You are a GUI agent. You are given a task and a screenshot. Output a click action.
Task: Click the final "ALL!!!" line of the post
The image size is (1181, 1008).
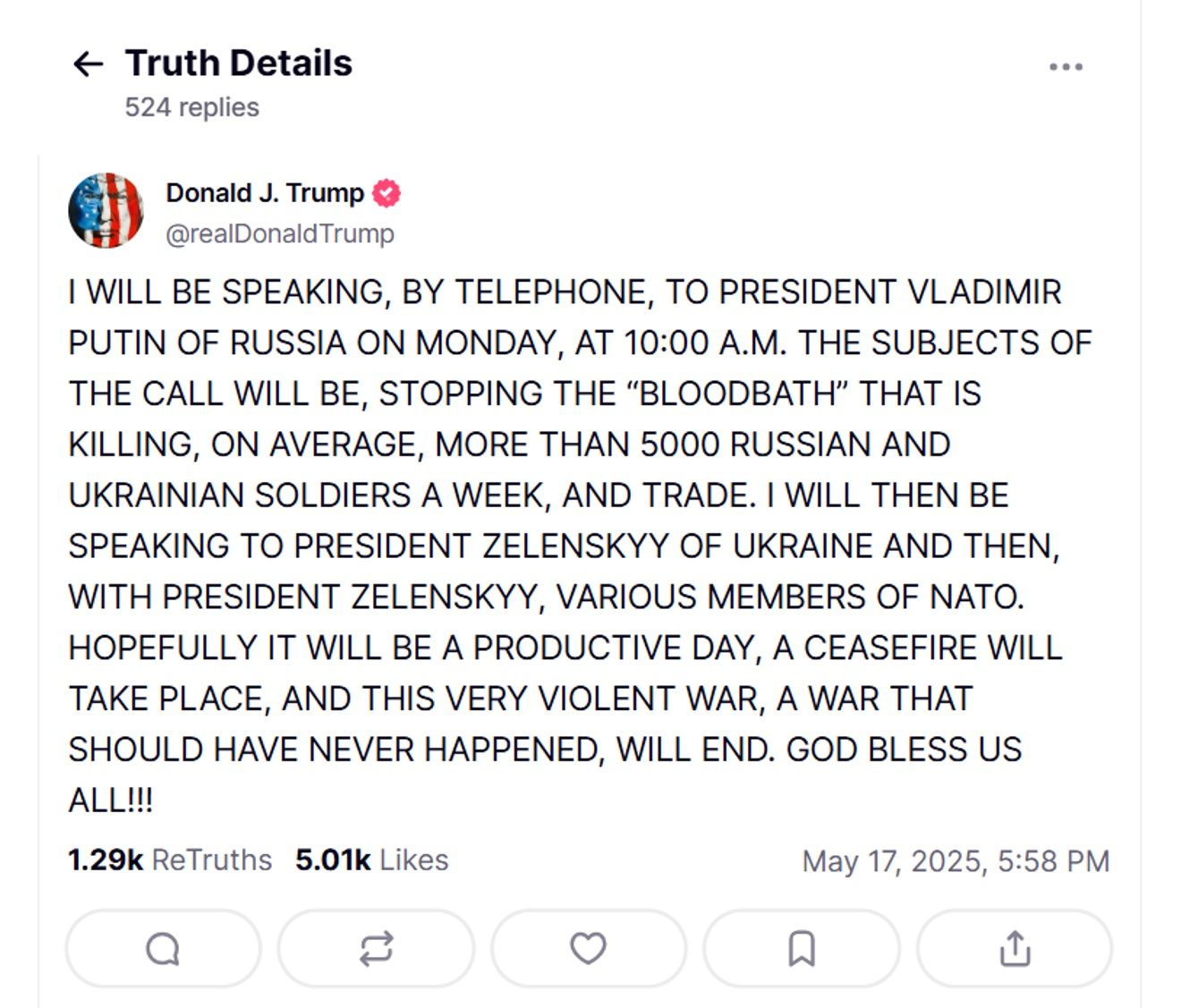click(111, 800)
